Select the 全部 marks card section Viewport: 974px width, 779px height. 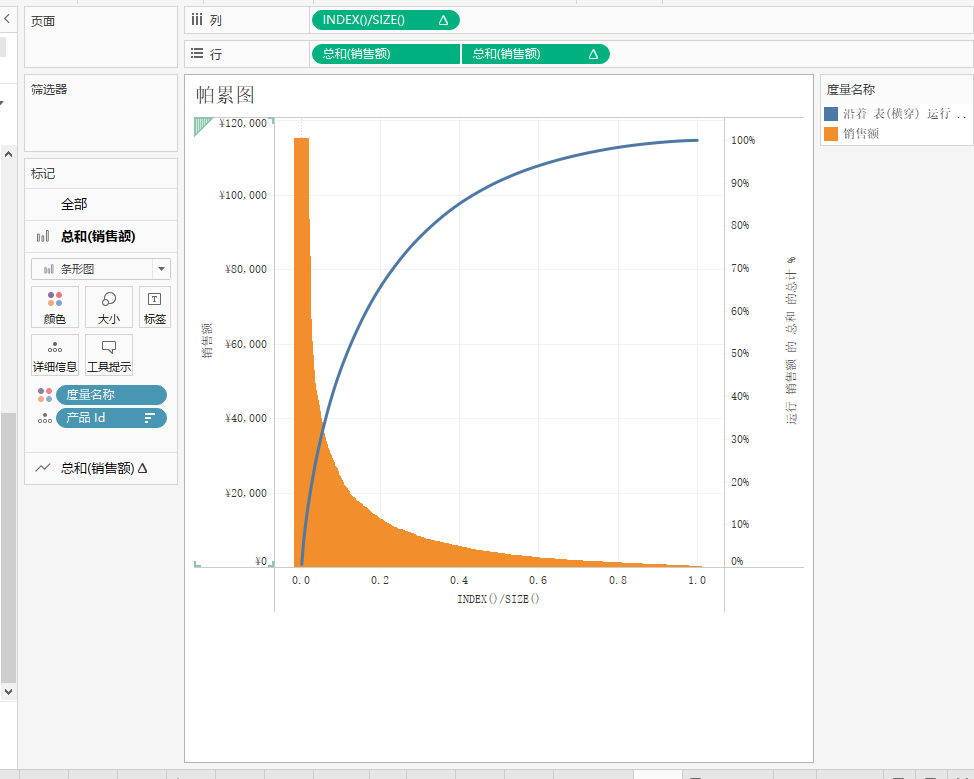(101, 204)
